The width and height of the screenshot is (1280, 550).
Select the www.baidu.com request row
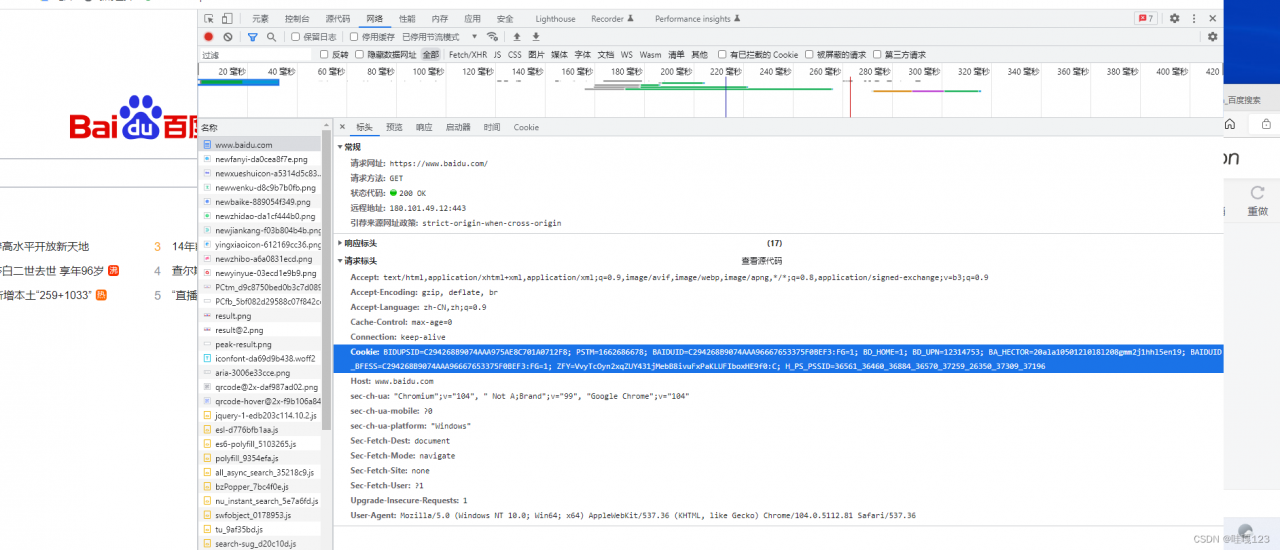coord(261,145)
